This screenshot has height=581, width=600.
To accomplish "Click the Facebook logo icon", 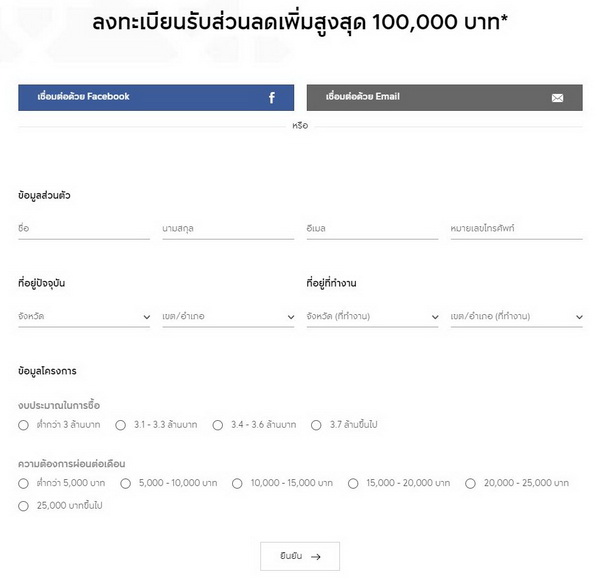I will pos(272,98).
